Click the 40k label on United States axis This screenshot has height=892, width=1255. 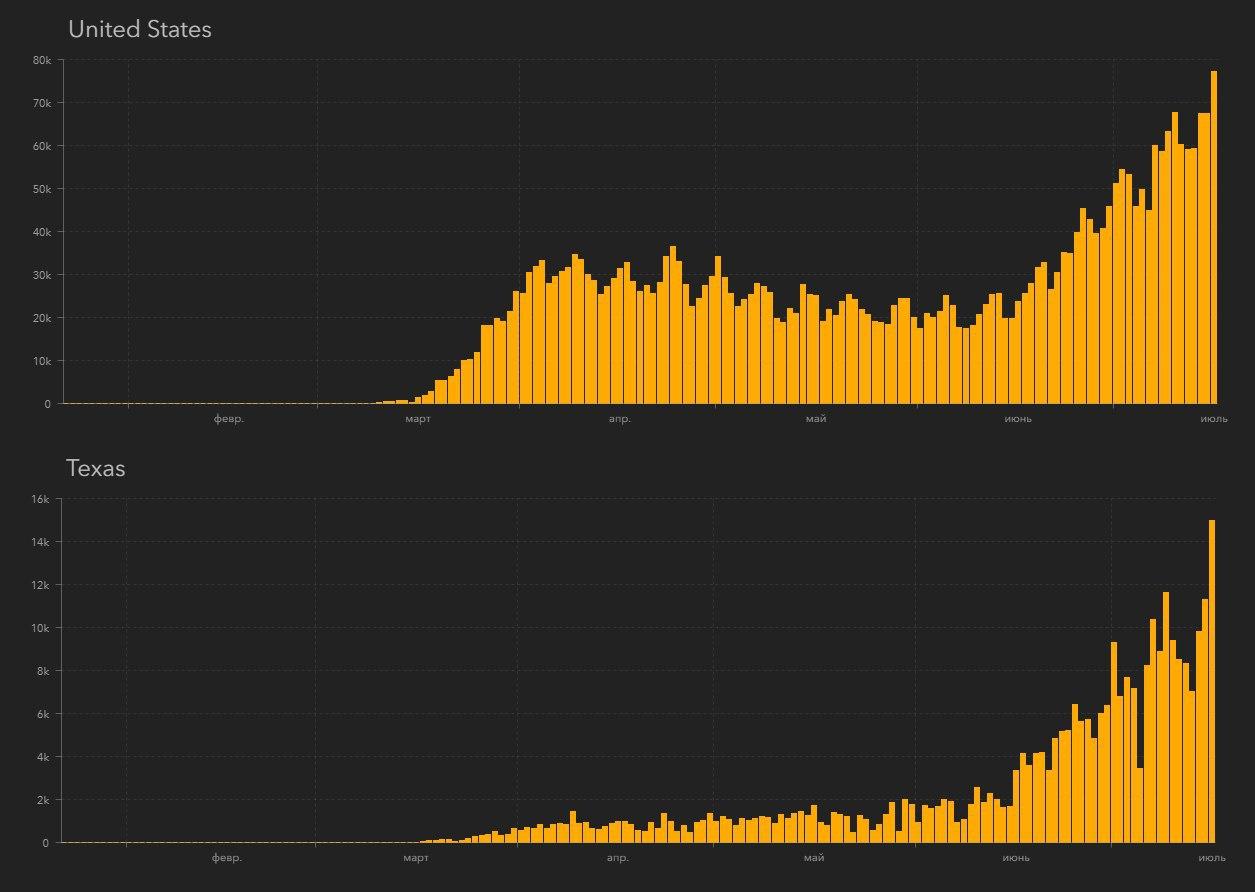(41, 232)
